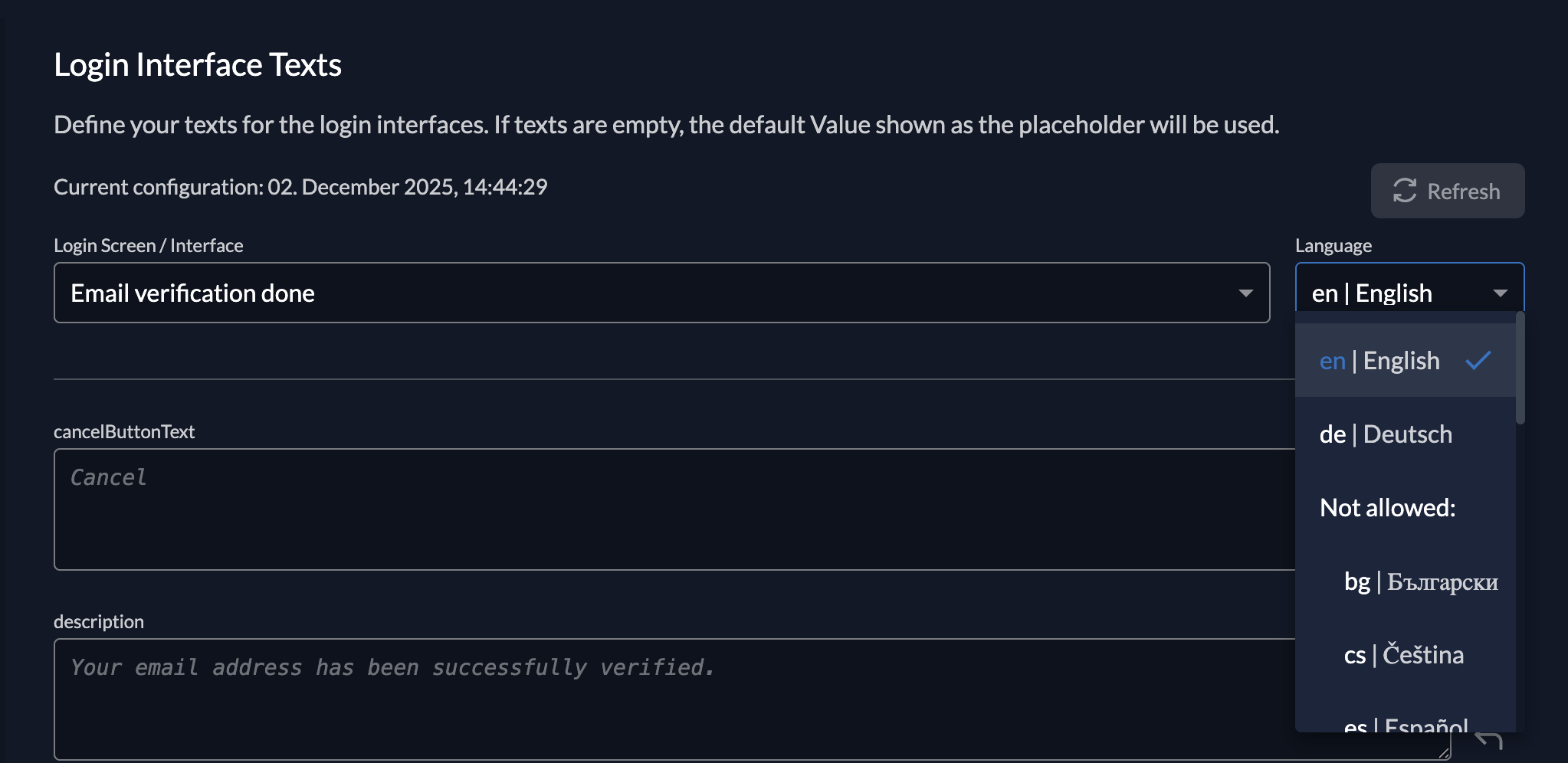Click the Refresh button label
This screenshot has height=763, width=1568.
(1463, 192)
